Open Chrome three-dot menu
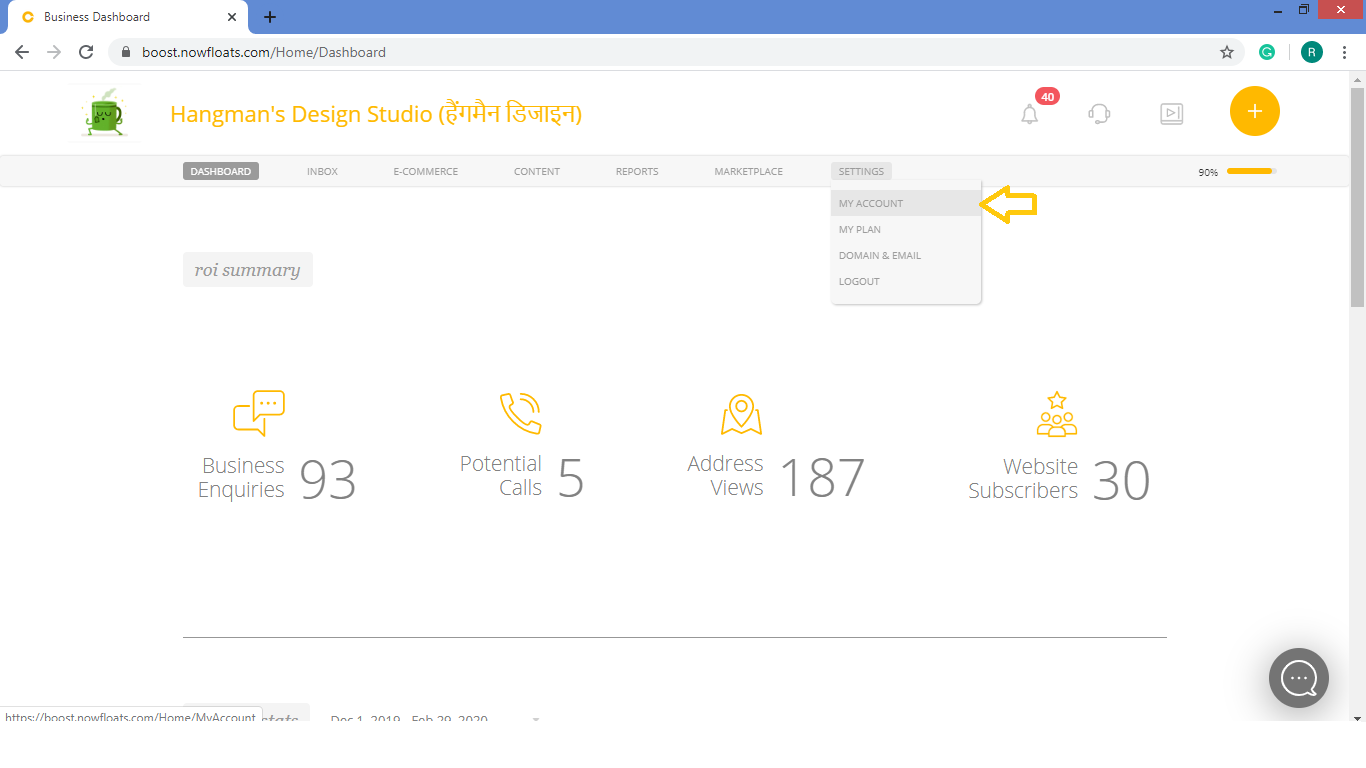 [x=1345, y=52]
